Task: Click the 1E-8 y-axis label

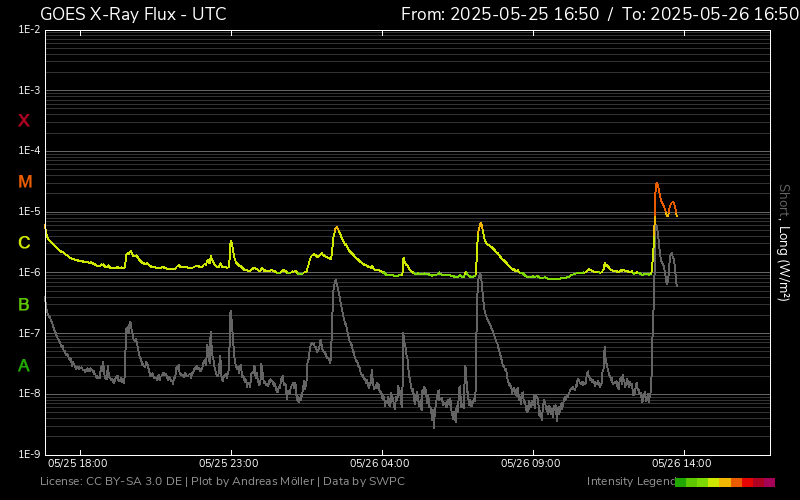Action: coord(29,393)
